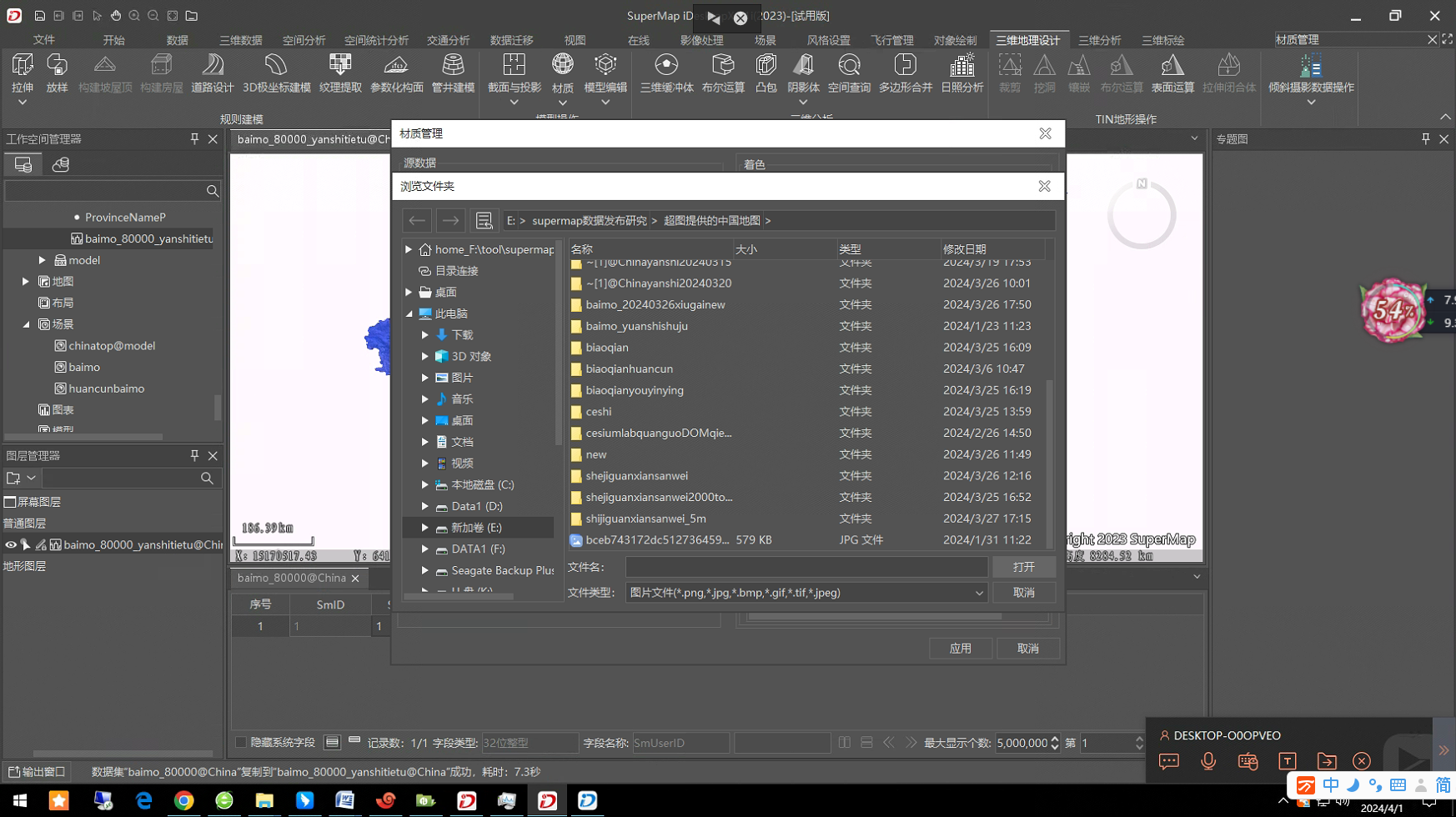Click the workspace tree horizontal scrollbar
Image resolution: width=1456 pixels, height=817 pixels.
tap(84, 437)
